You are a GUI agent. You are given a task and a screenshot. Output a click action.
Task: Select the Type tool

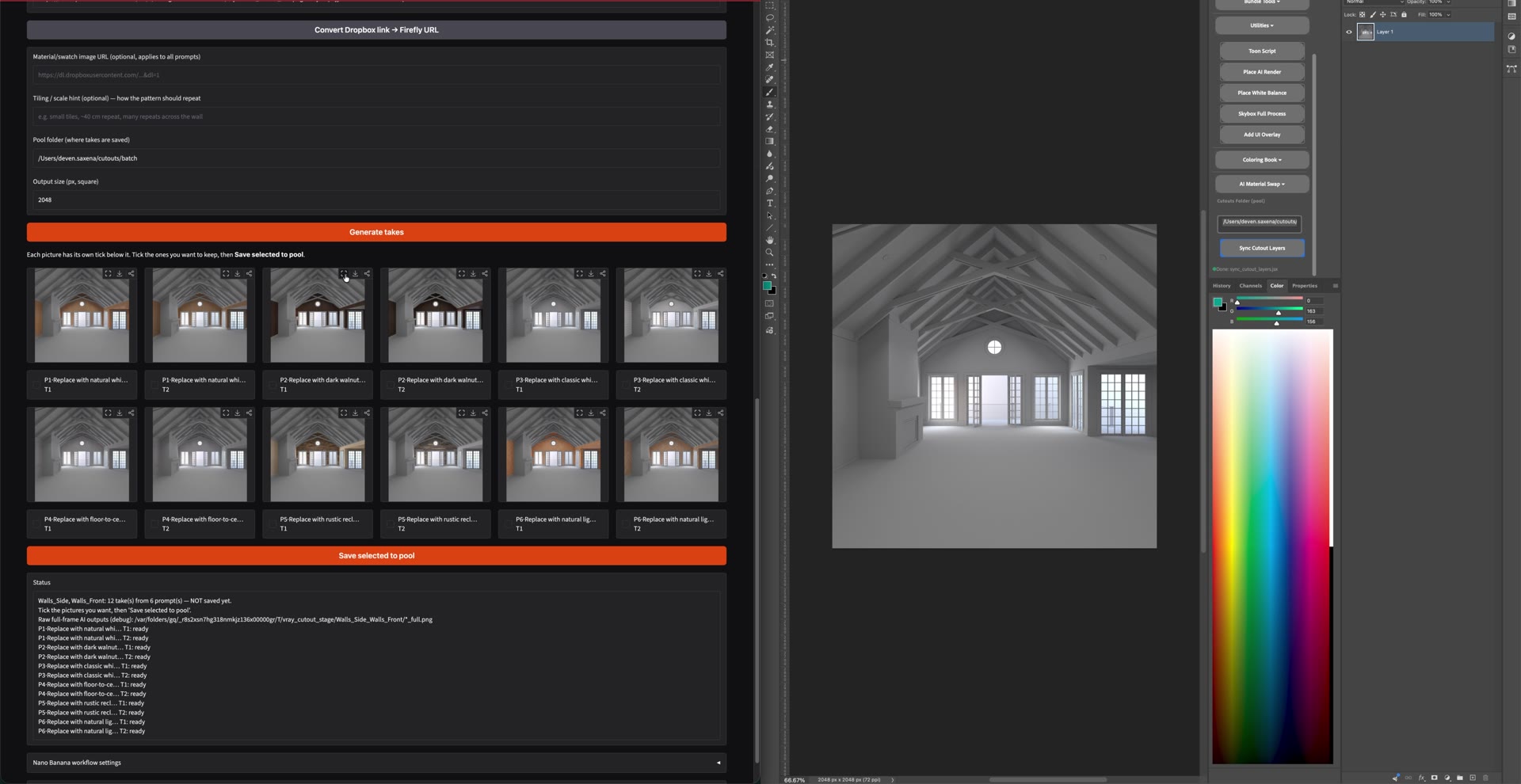(769, 204)
